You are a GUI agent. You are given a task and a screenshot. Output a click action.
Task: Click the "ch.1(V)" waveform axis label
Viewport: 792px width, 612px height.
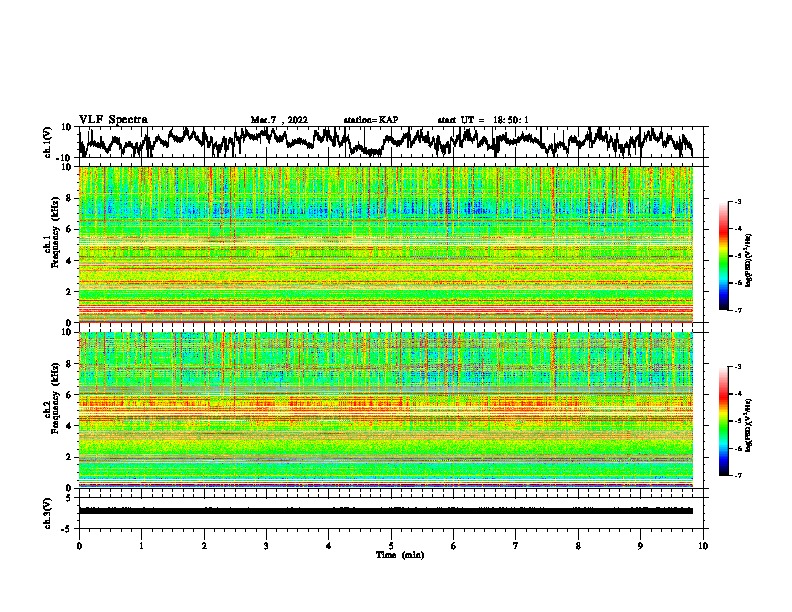coord(48,142)
